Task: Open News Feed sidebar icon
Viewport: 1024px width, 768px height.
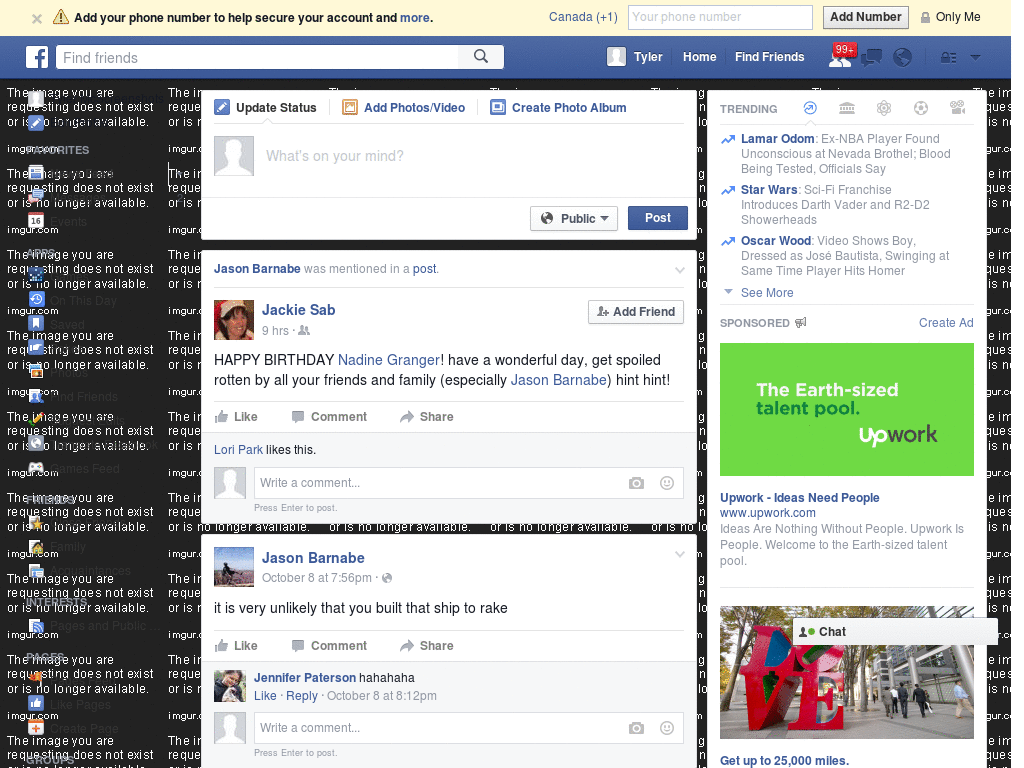Action: pos(36,172)
